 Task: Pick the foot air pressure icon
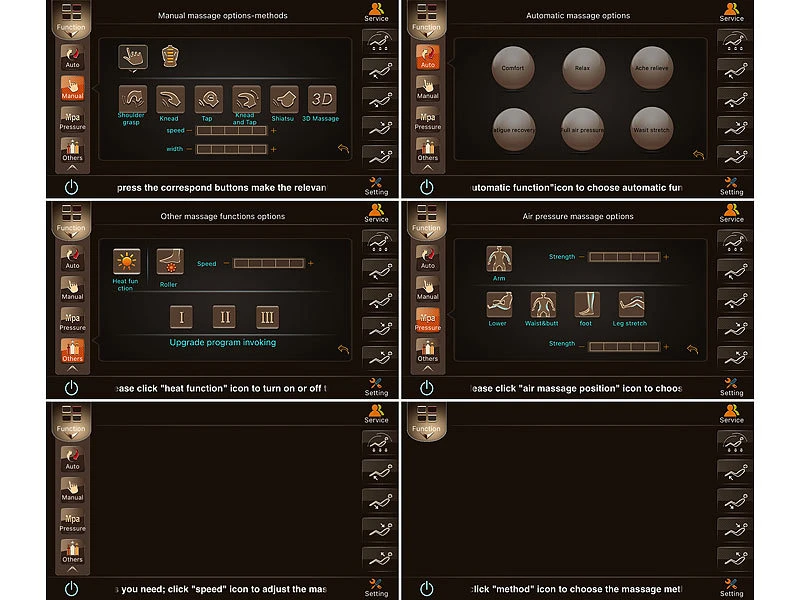587,305
